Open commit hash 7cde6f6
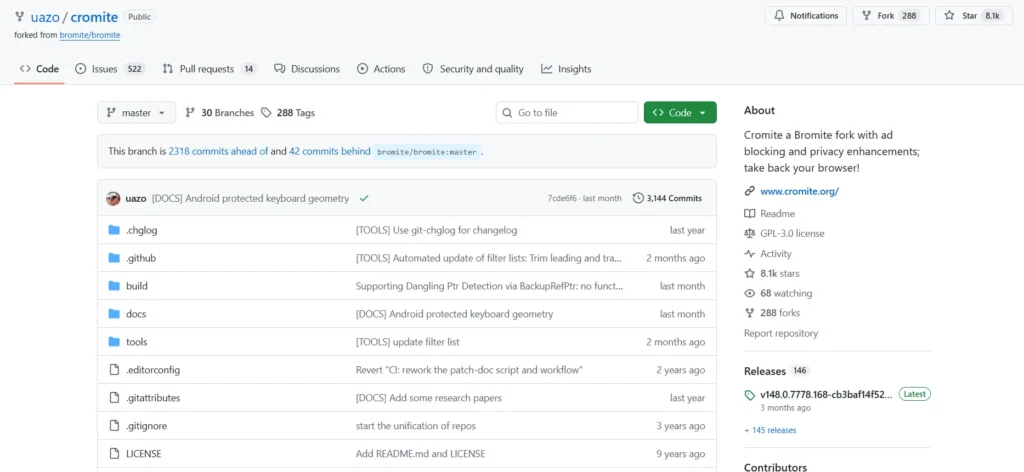 tap(562, 198)
